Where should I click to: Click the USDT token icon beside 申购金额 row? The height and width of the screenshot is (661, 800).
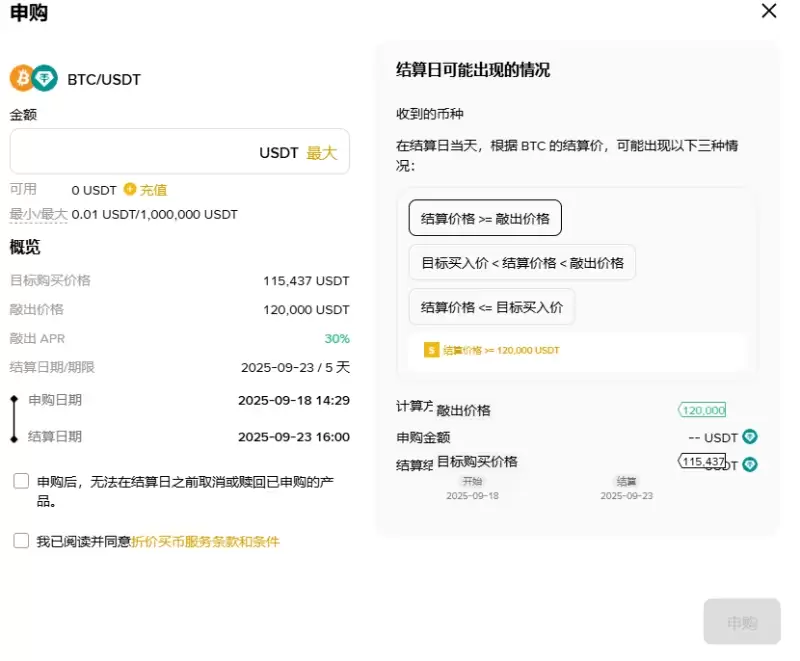(x=750, y=437)
